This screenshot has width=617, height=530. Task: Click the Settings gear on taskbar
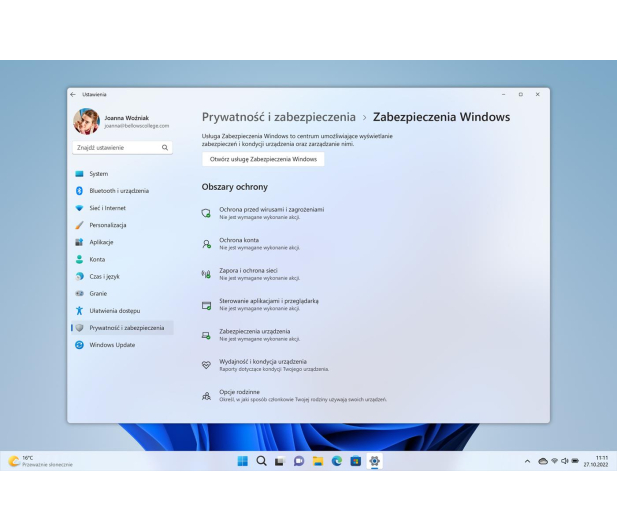[375, 461]
